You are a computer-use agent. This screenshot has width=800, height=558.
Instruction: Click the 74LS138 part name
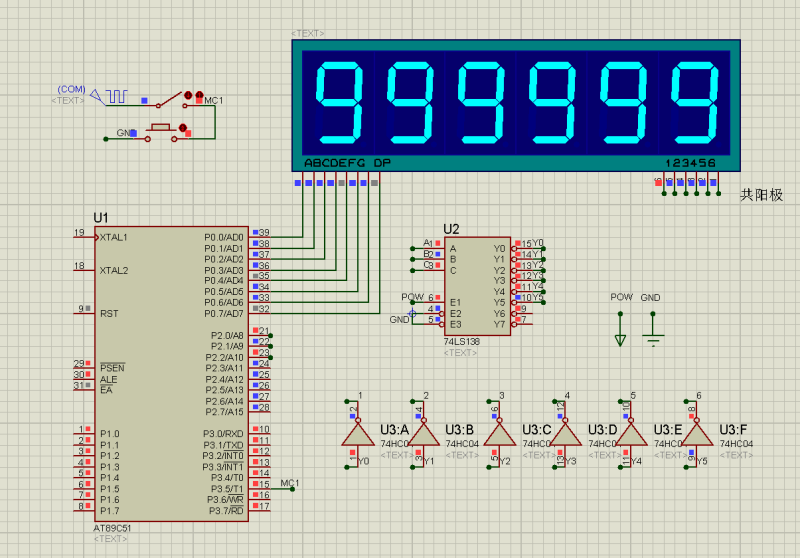[x=462, y=342]
